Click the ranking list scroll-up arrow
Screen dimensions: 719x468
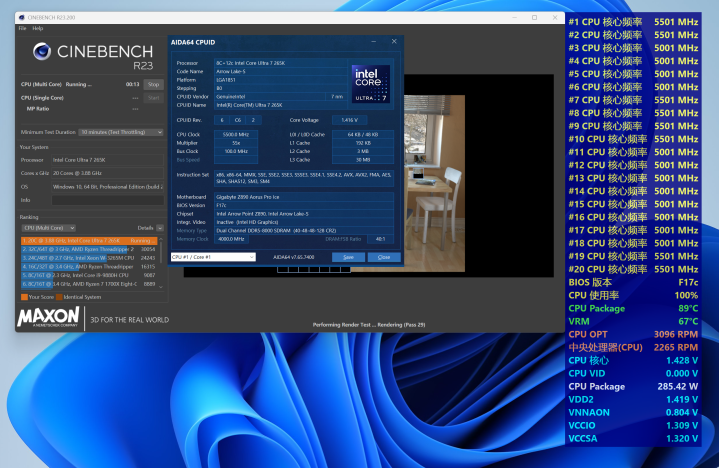(x=161, y=240)
